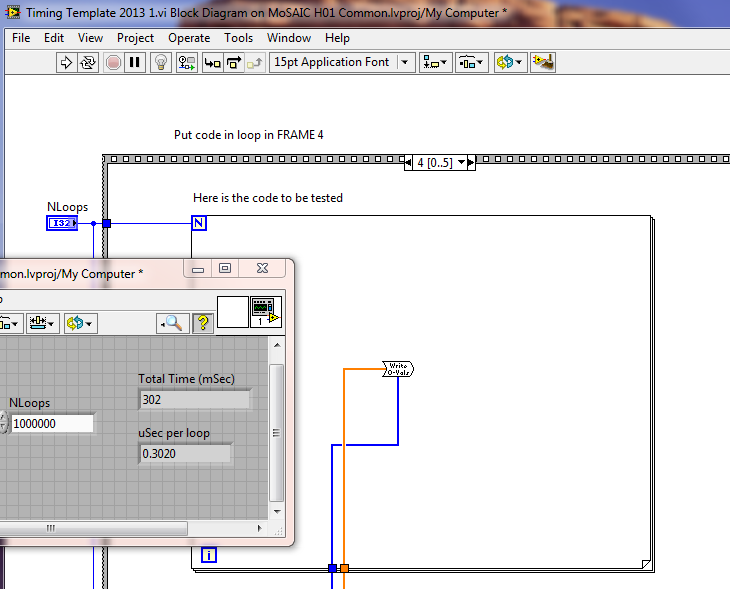The height and width of the screenshot is (589, 730).
Task: Minimize the front panel window
Action: point(198,268)
